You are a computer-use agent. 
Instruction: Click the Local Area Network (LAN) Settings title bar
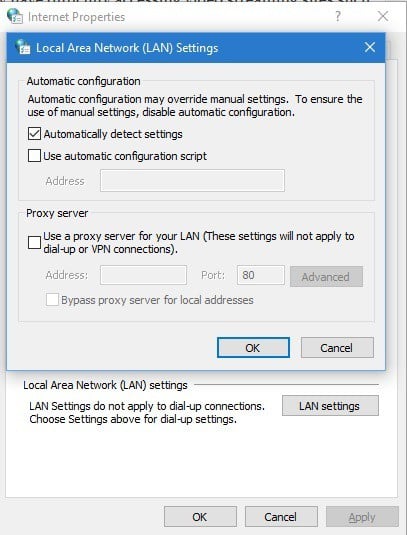click(x=196, y=47)
